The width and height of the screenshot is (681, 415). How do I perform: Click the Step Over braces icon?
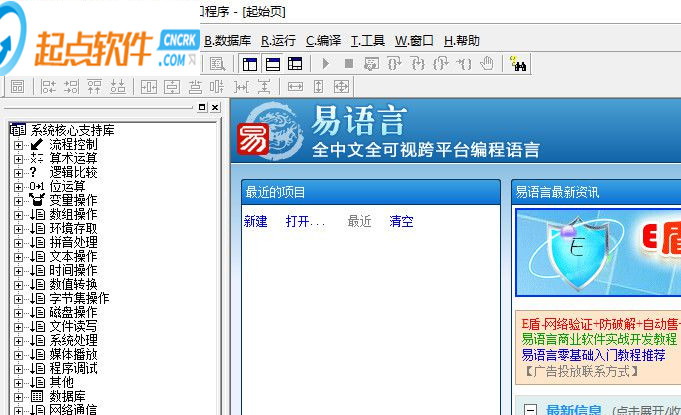pyautogui.click(x=394, y=64)
